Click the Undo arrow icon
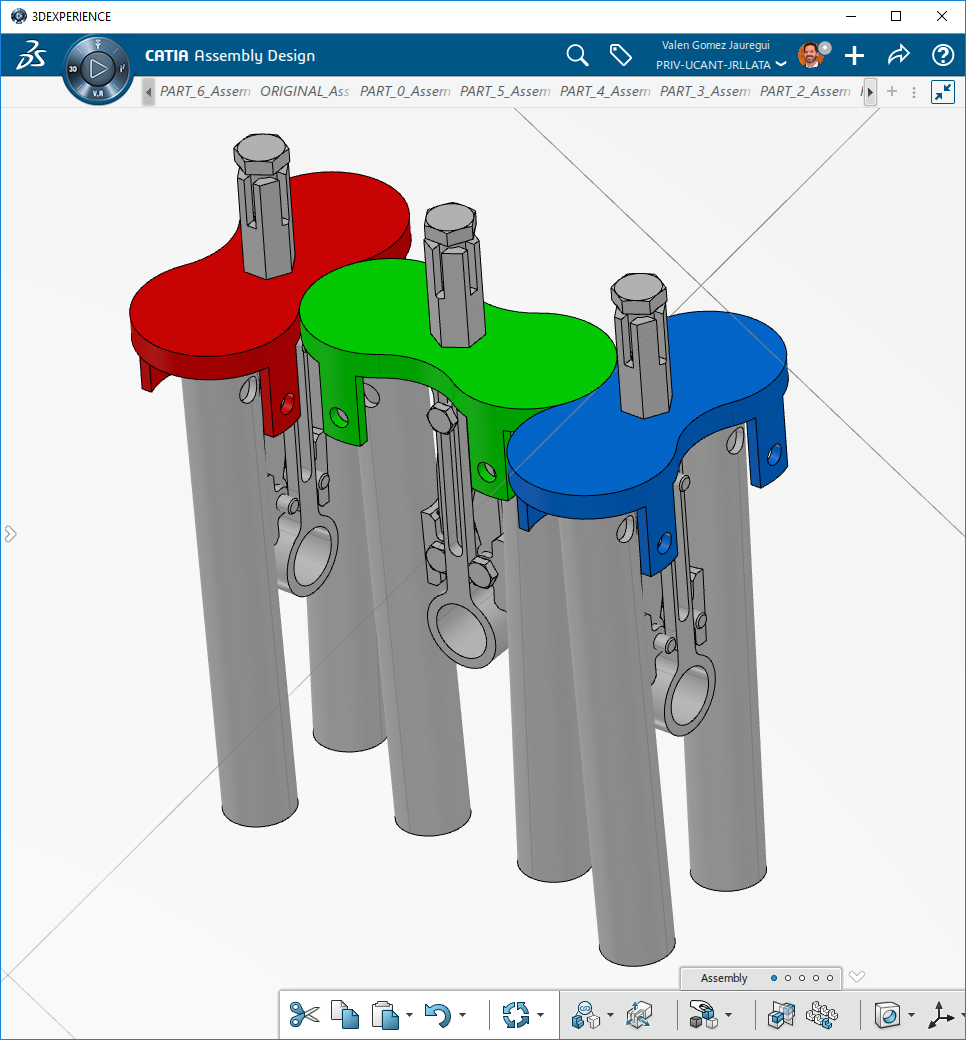Screen dimensions: 966x1040 coord(437,1015)
